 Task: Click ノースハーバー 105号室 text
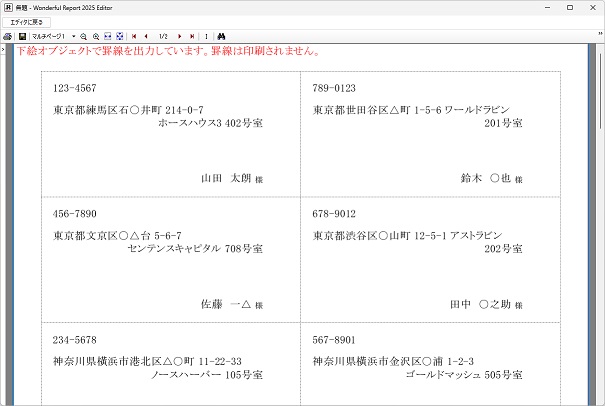pyautogui.click(x=207, y=375)
